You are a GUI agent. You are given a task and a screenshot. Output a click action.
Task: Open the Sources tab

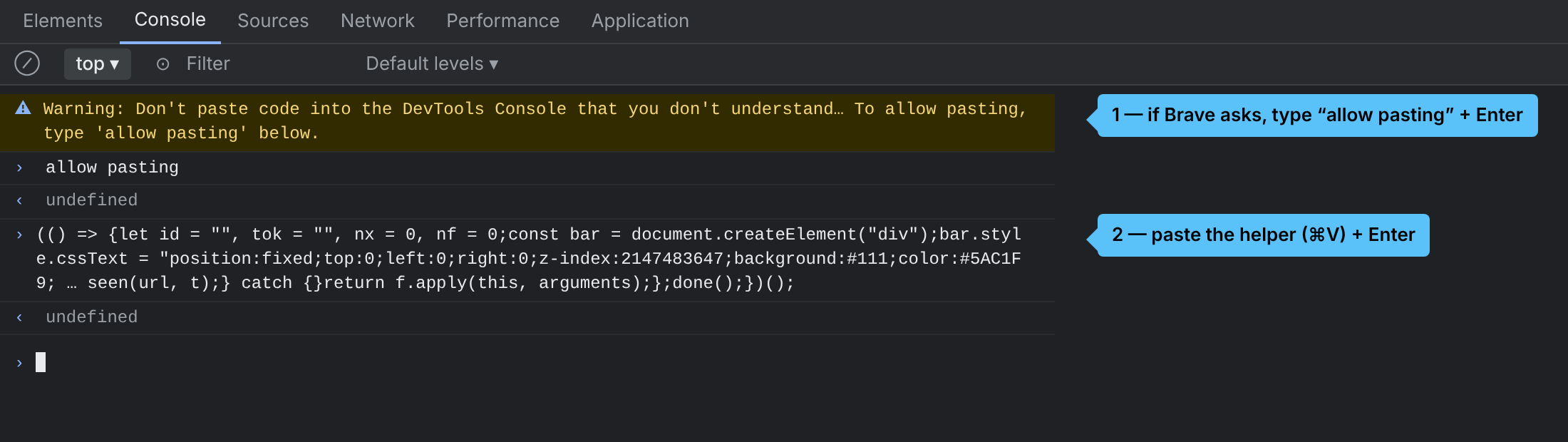point(273,21)
